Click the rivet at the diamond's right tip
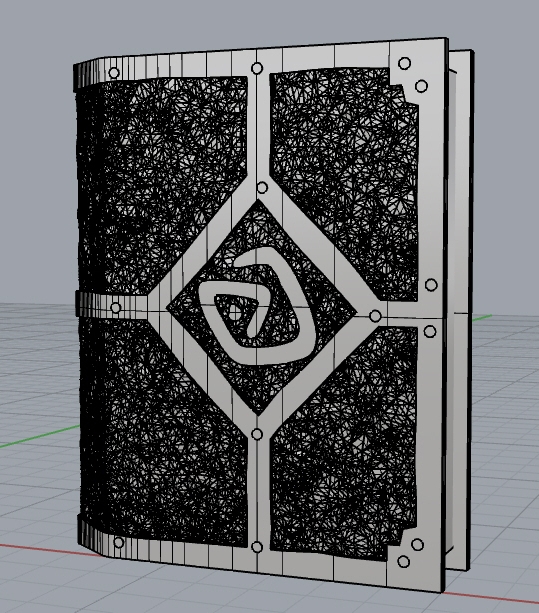This screenshot has width=539, height=613. pyautogui.click(x=375, y=315)
